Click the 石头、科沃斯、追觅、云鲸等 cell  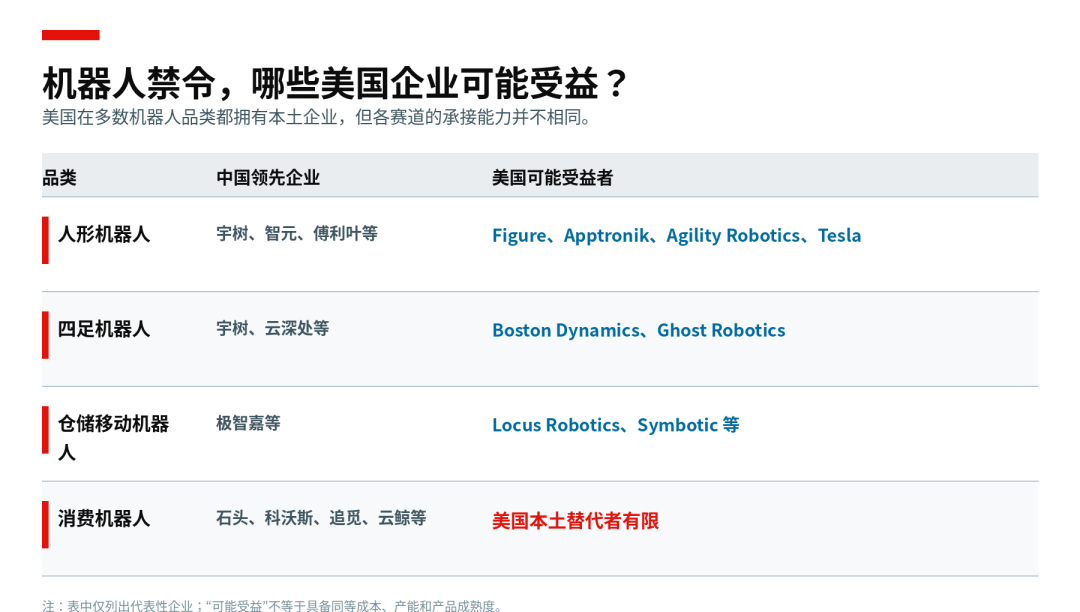point(321,518)
